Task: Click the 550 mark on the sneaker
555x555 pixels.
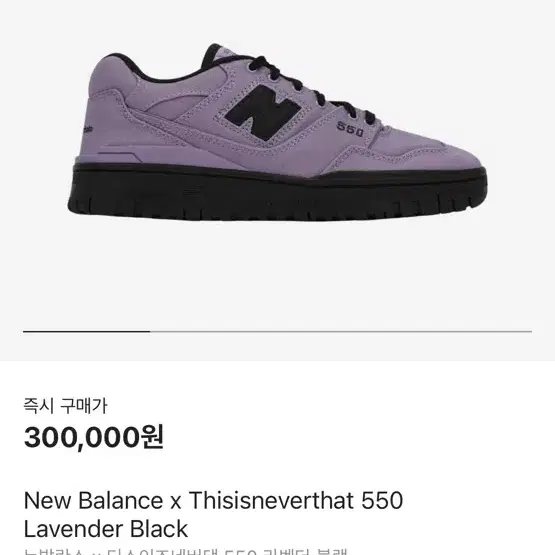Action: point(350,129)
